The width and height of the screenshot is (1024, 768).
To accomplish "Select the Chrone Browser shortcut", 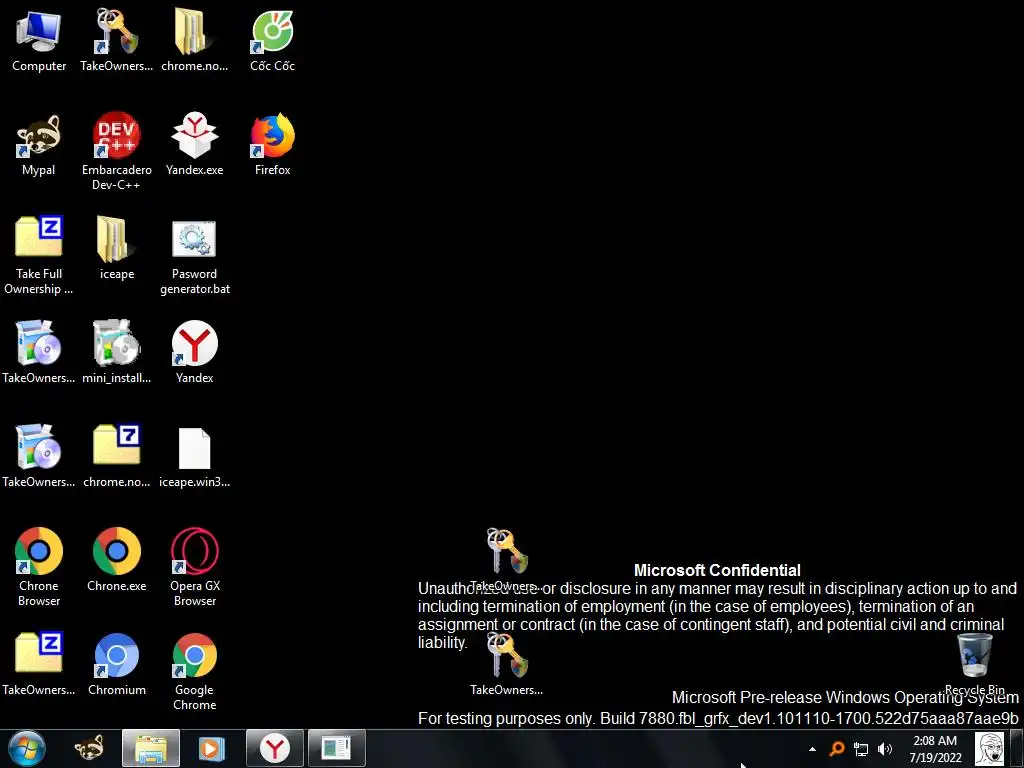I will [x=39, y=568].
